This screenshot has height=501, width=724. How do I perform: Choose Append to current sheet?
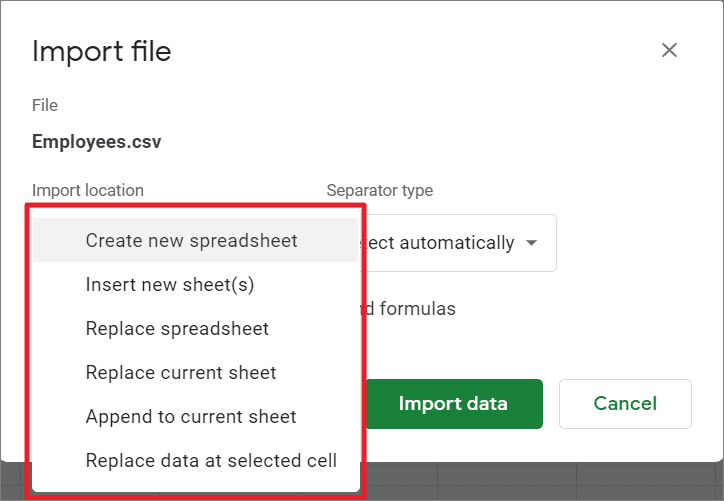[x=191, y=417]
